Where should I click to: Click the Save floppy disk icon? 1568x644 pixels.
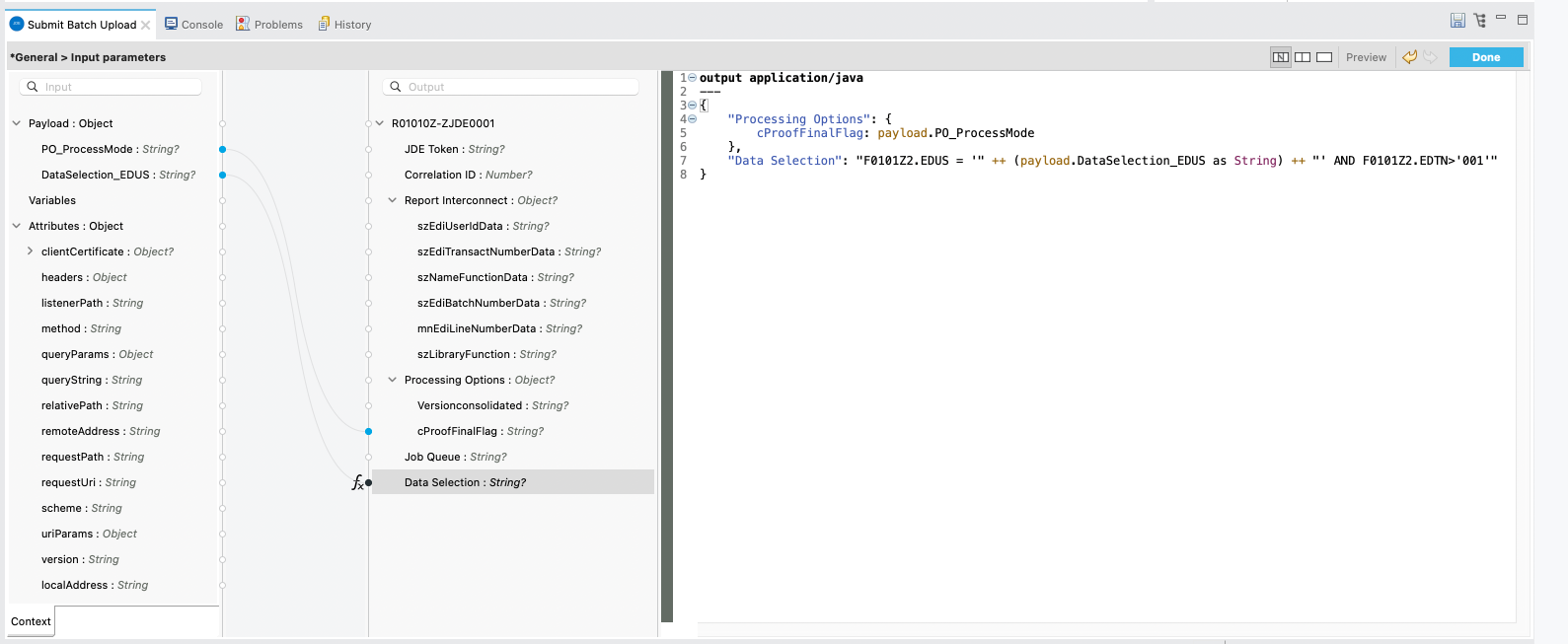tap(1457, 21)
